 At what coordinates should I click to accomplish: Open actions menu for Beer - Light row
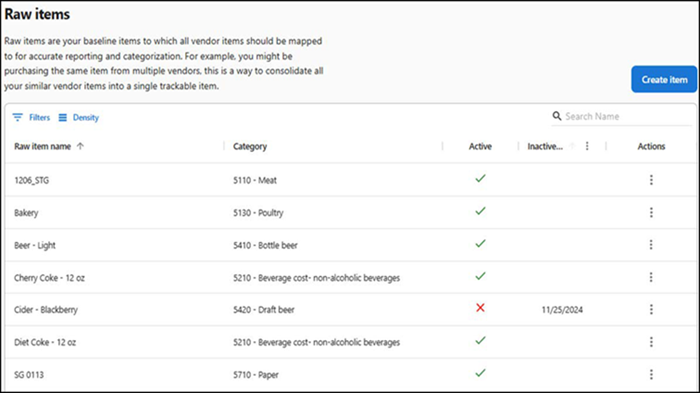pyautogui.click(x=651, y=245)
